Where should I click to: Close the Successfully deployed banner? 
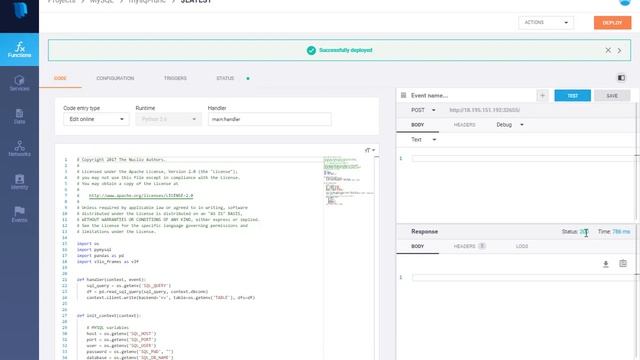point(608,50)
